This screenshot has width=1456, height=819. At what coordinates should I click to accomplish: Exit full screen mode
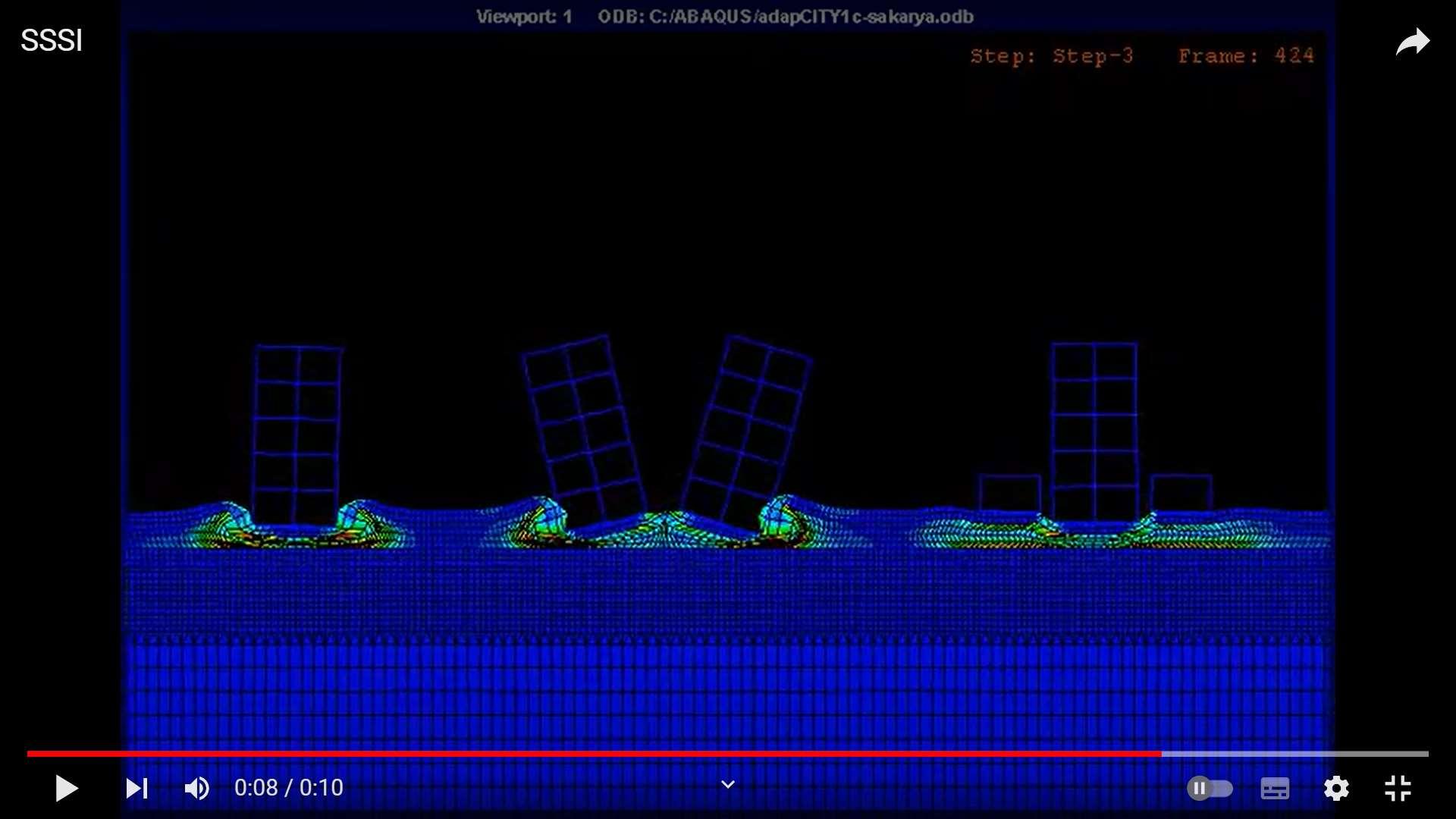pos(1398,789)
